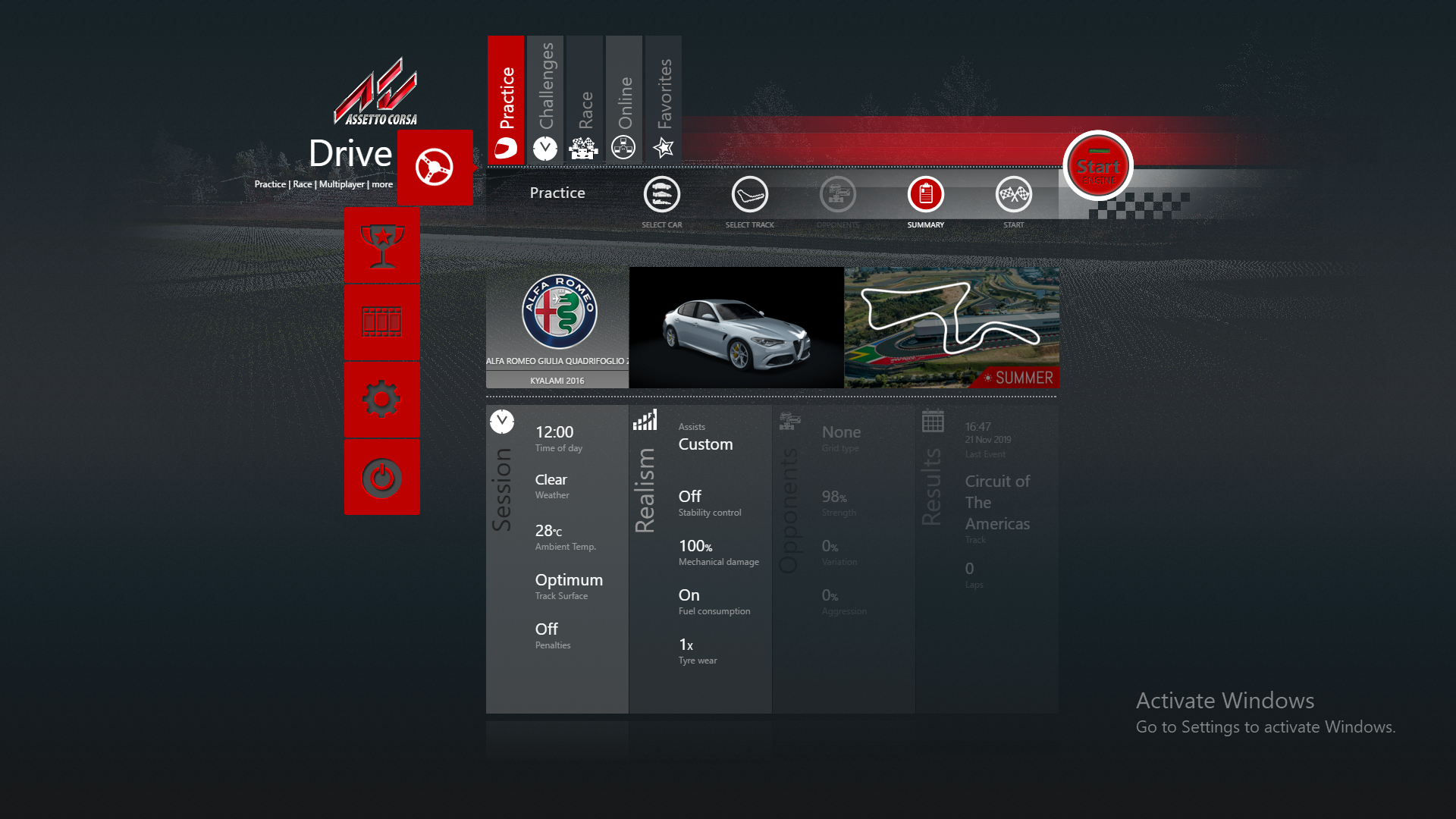Select the Drive steering wheel tile
Viewport: 1456px width, 819px height.
click(x=435, y=168)
